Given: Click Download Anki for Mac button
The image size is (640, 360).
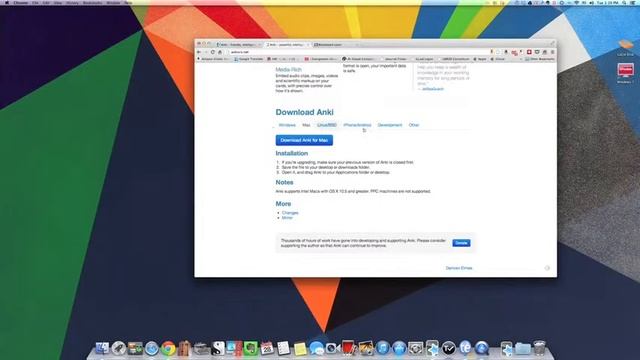Looking at the screenshot, I should (304, 140).
